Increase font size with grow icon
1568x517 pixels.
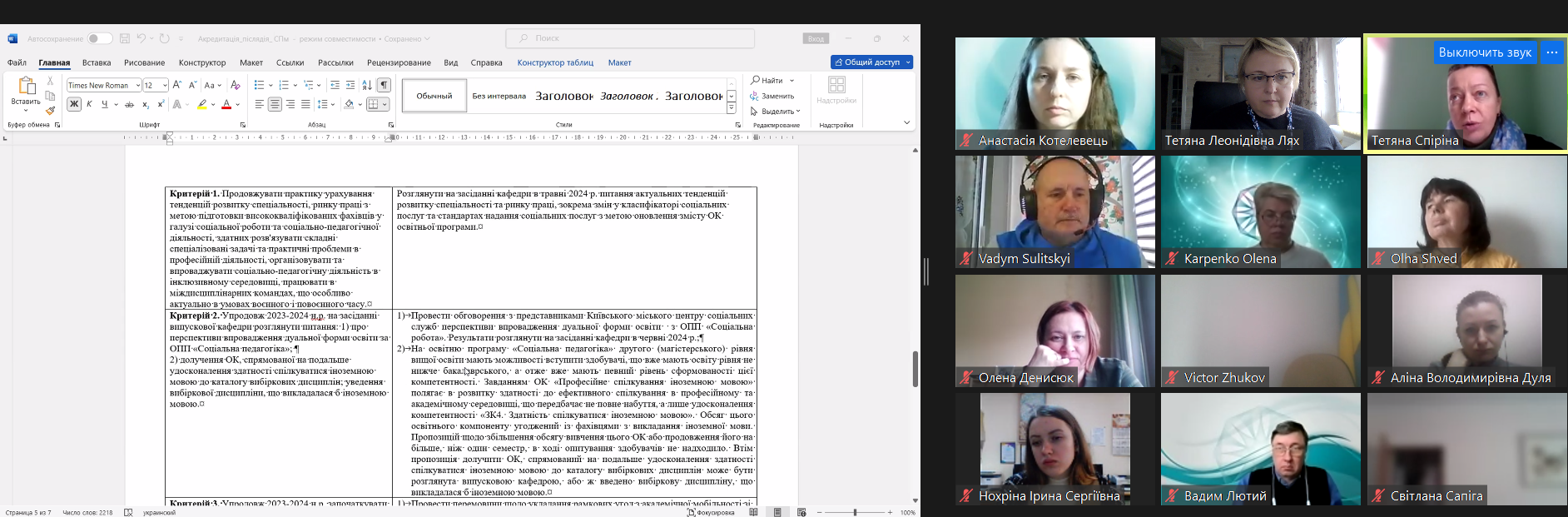click(177, 85)
